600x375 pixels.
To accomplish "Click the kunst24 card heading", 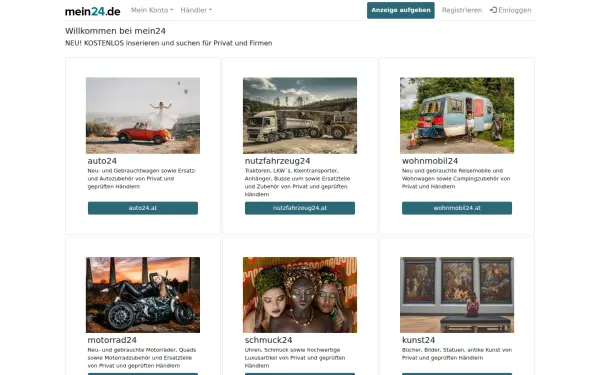I will click(x=418, y=340).
